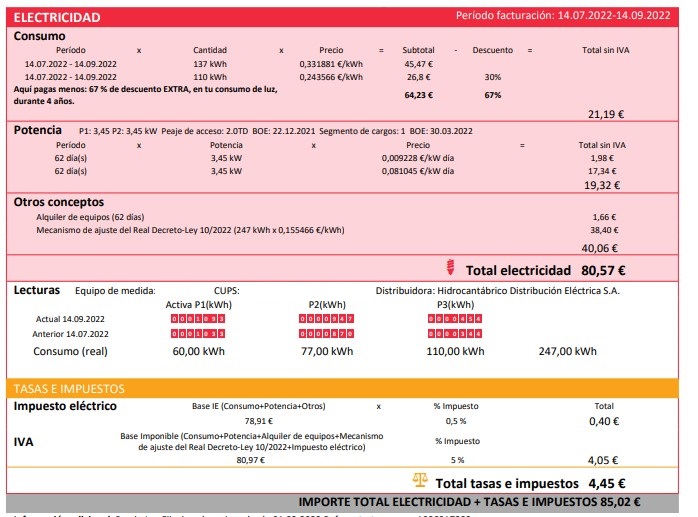The width and height of the screenshot is (698, 517).
Task: Select the 38,40 € adjustment amount
Action: pos(604,230)
